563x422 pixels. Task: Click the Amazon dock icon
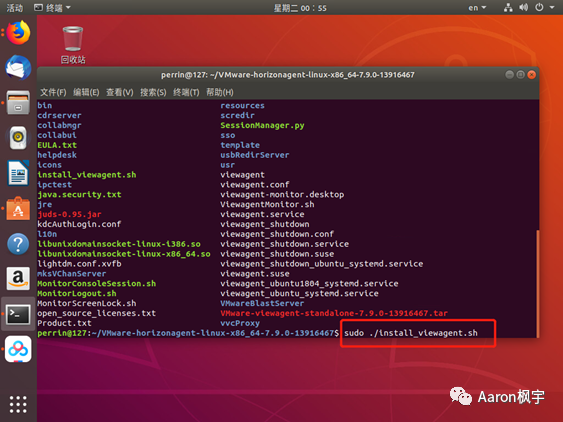[18, 279]
